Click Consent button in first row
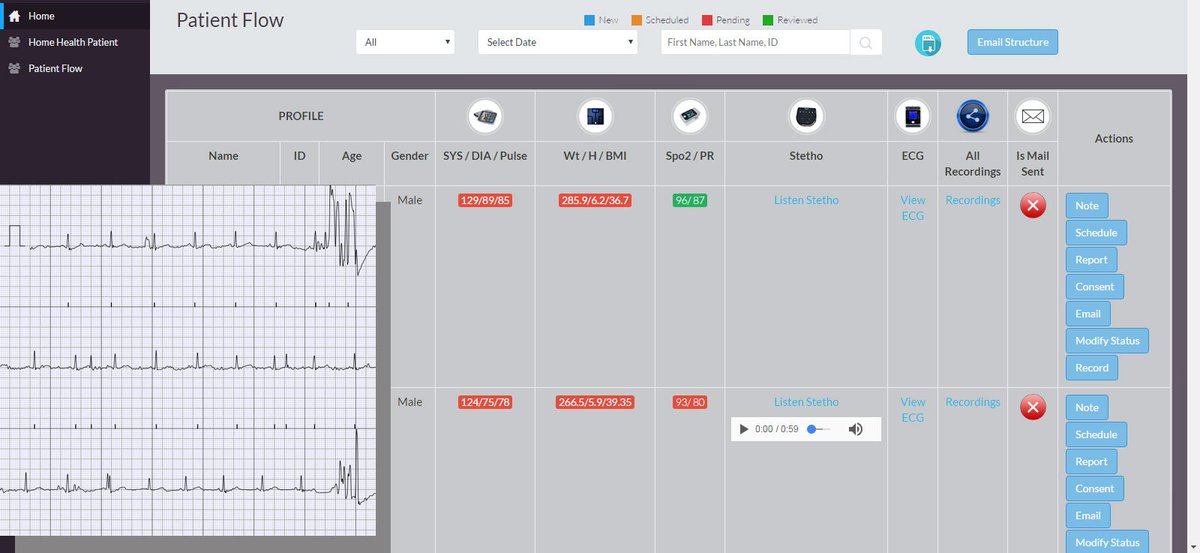This screenshot has height=553, width=1200. click(x=1095, y=287)
